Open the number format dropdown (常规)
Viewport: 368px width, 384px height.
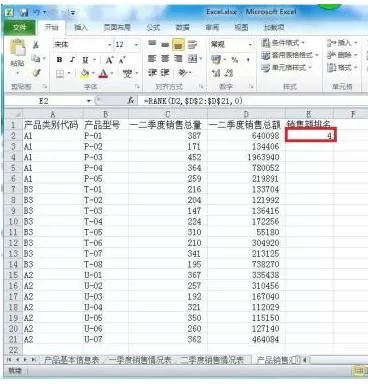pyautogui.click(x=250, y=44)
